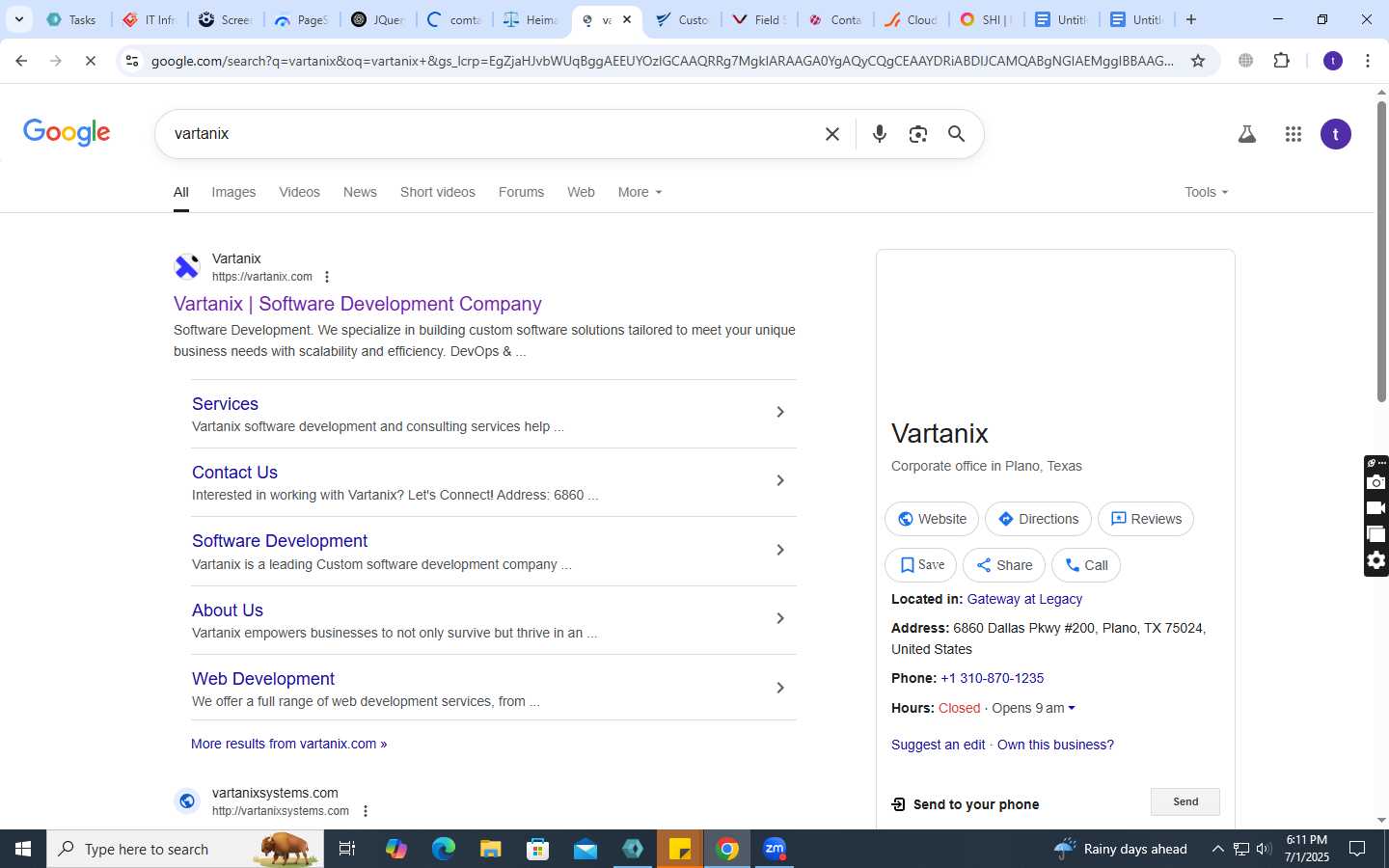Viewport: 1389px width, 868px height.
Task: Open More results from vartanix.com
Action: 288,744
